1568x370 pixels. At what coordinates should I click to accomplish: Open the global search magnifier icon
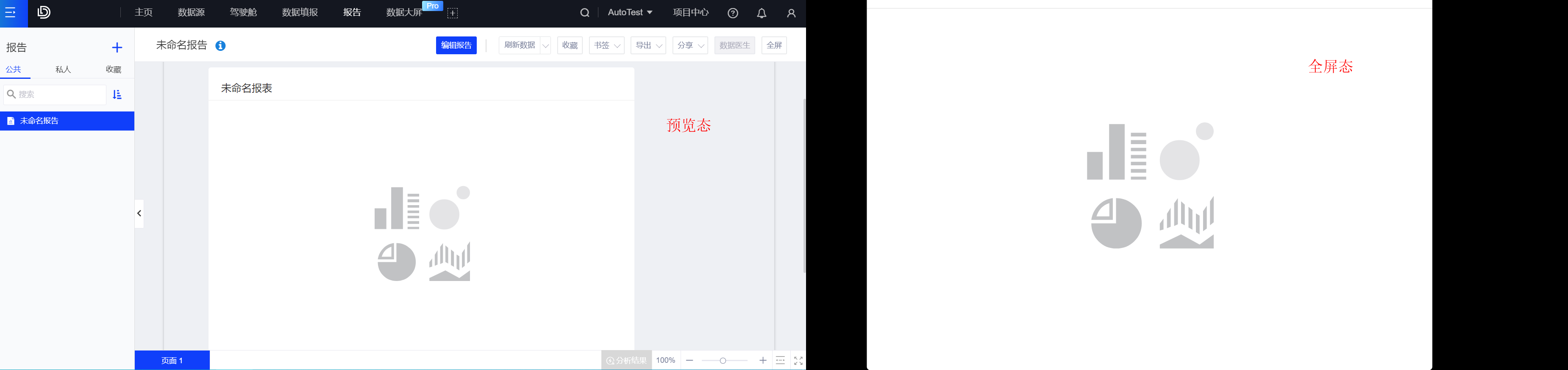584,13
